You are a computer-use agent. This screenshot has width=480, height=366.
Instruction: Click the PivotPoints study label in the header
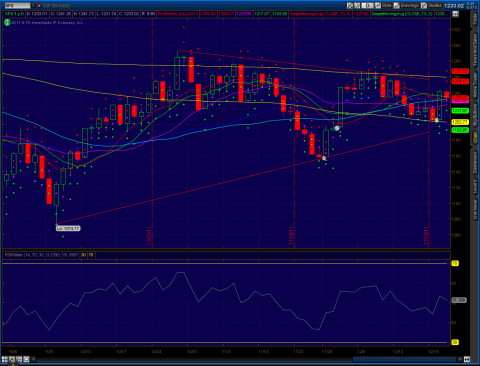click(x=178, y=14)
